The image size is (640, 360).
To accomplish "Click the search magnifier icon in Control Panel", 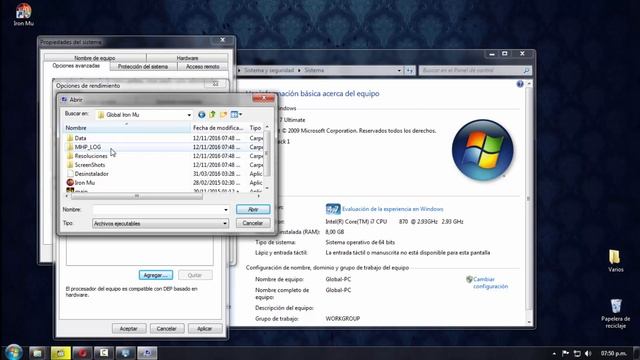I will [x=526, y=71].
